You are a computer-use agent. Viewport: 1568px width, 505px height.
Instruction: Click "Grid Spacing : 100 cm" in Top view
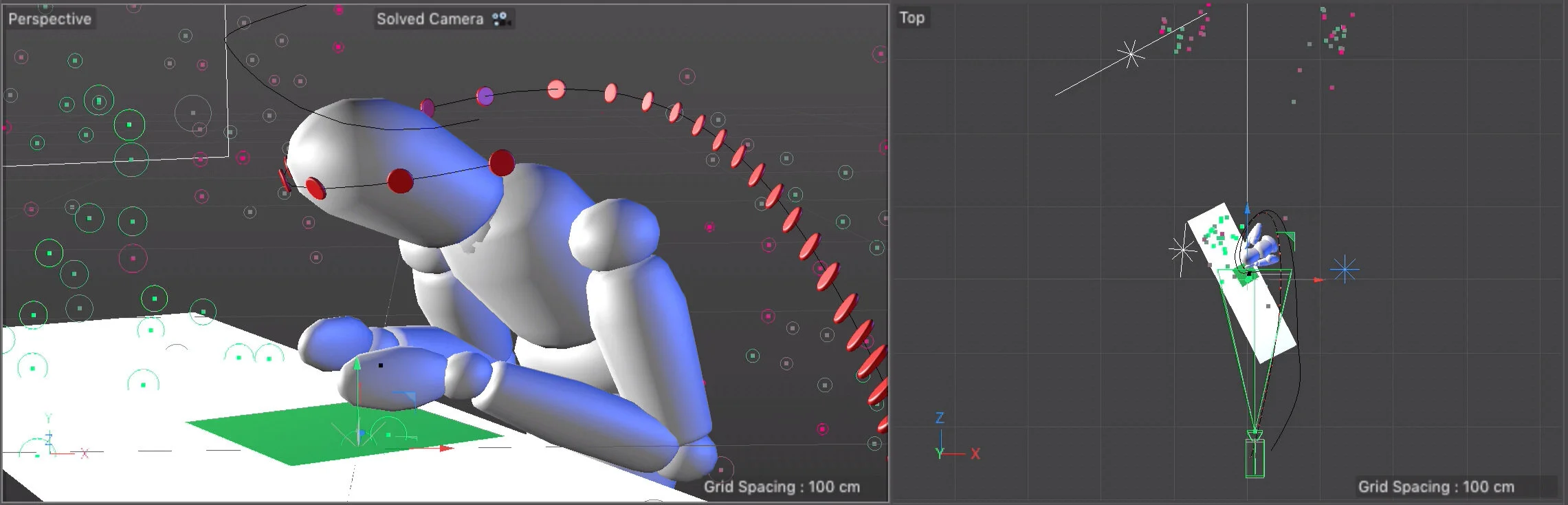(x=1436, y=486)
